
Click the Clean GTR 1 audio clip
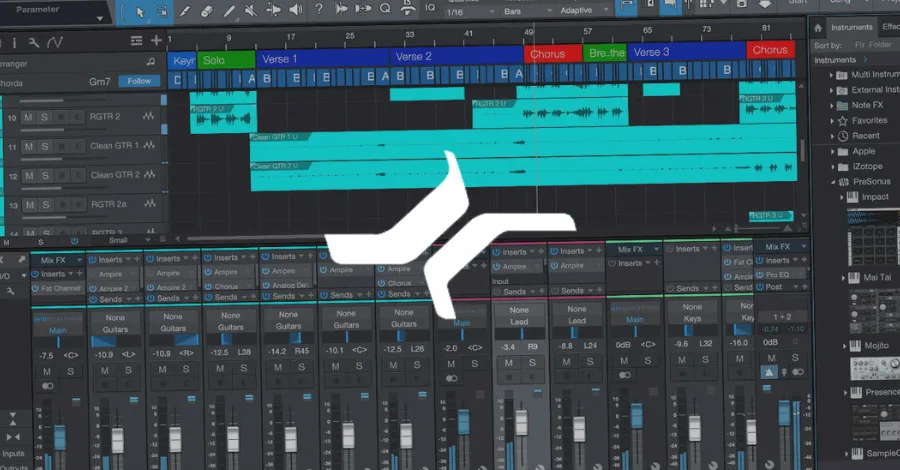point(523,143)
